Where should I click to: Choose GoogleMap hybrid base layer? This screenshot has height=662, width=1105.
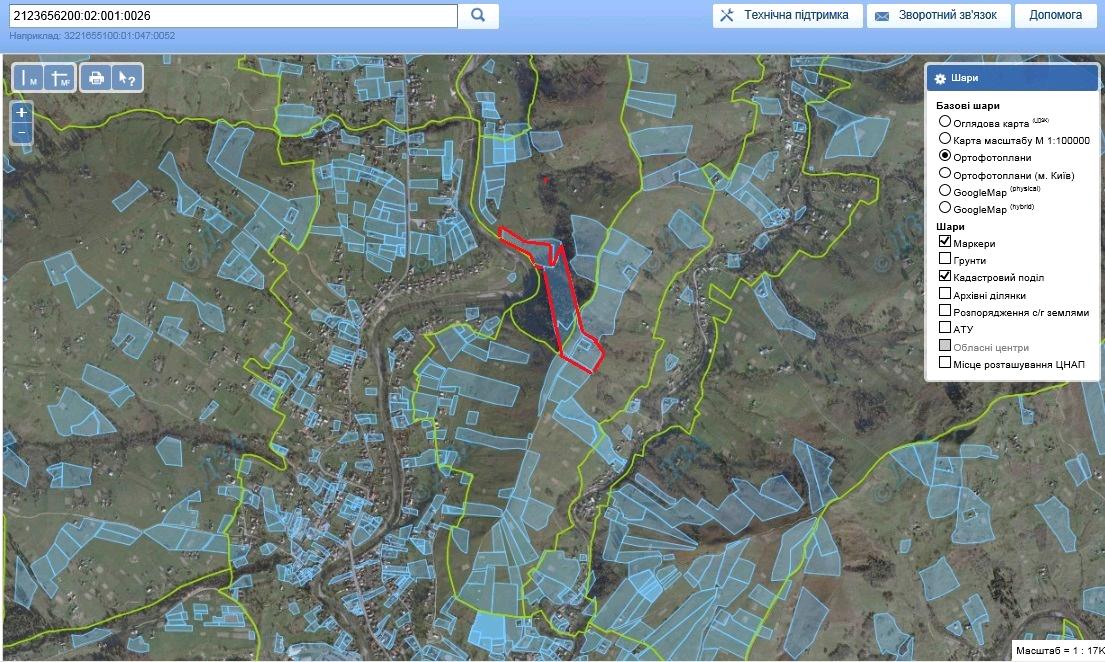click(x=945, y=208)
